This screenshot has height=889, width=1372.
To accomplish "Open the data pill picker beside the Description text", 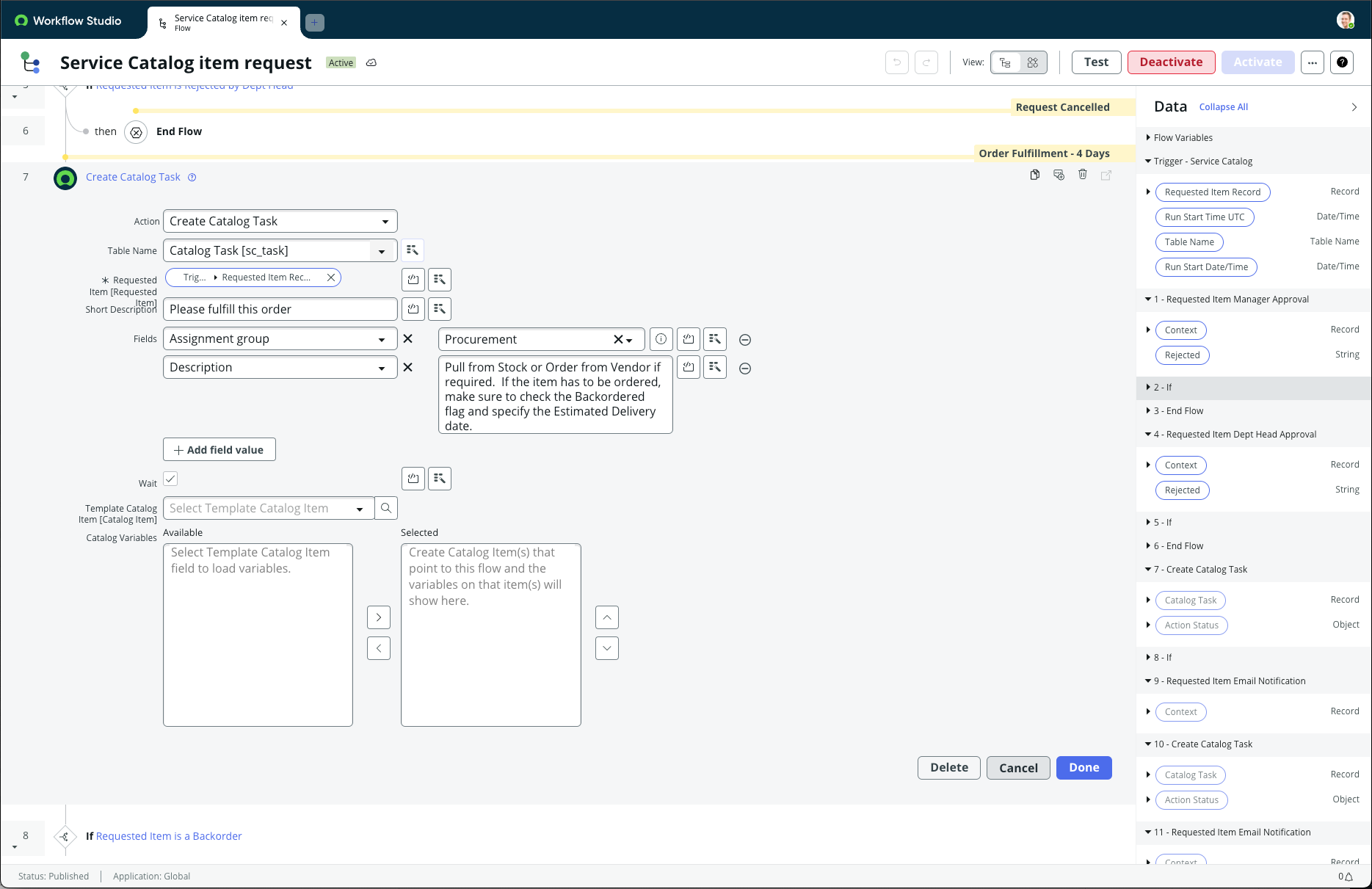I will coord(715,367).
